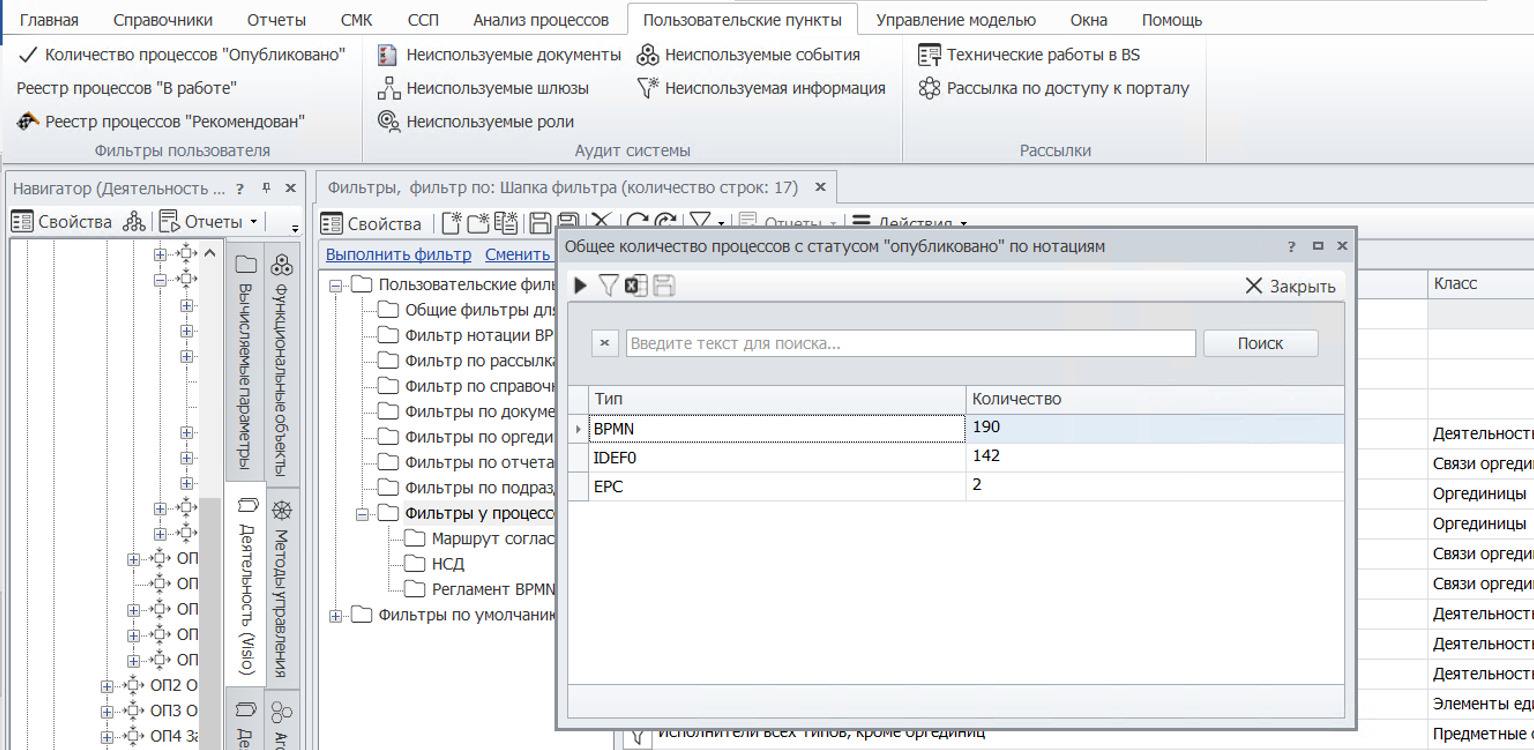
Task: Open 'Неиспользуемые документы' audit in ribbon
Action: coord(500,55)
